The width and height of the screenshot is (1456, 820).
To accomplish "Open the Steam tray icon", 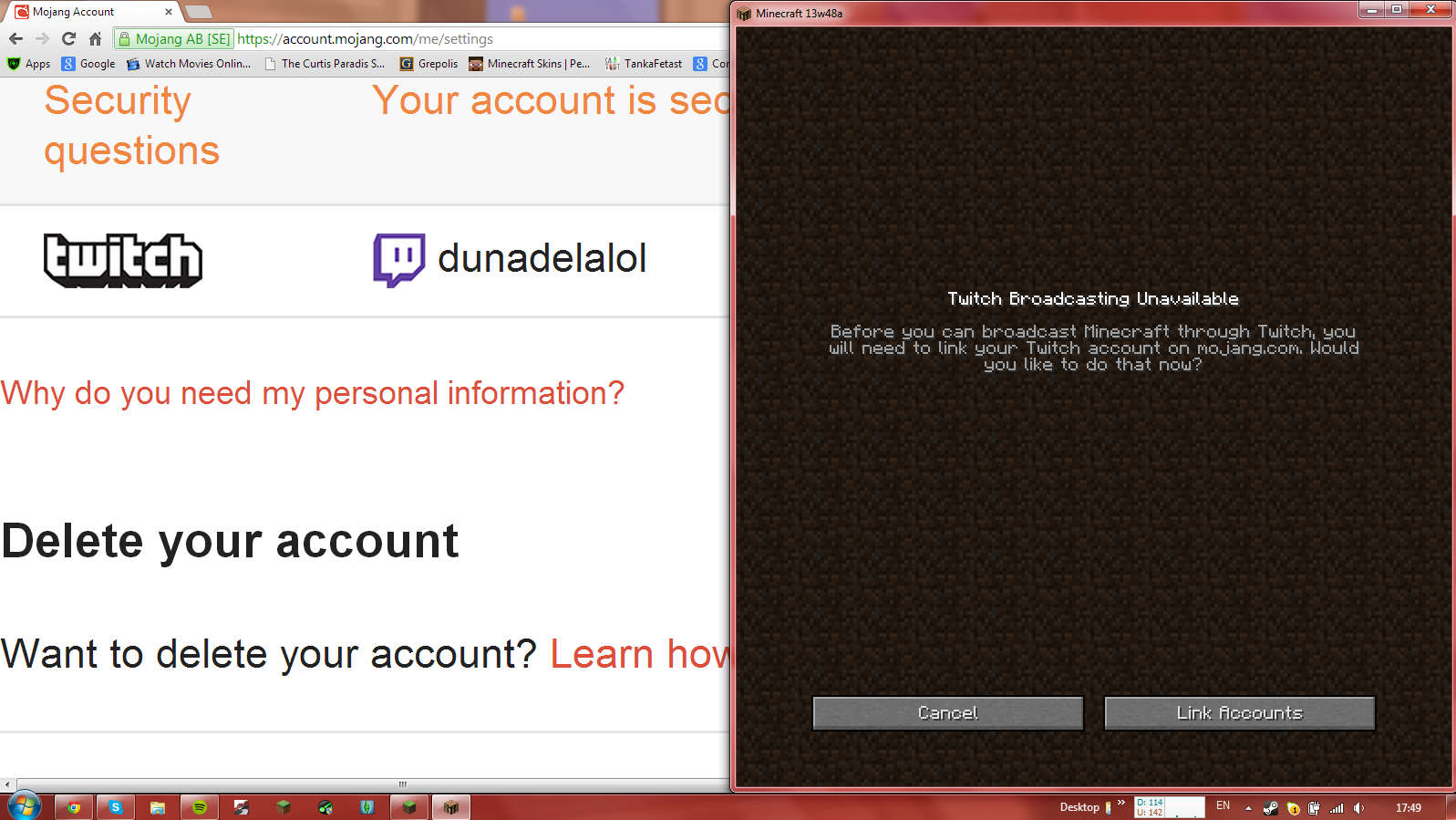I will click(1271, 808).
